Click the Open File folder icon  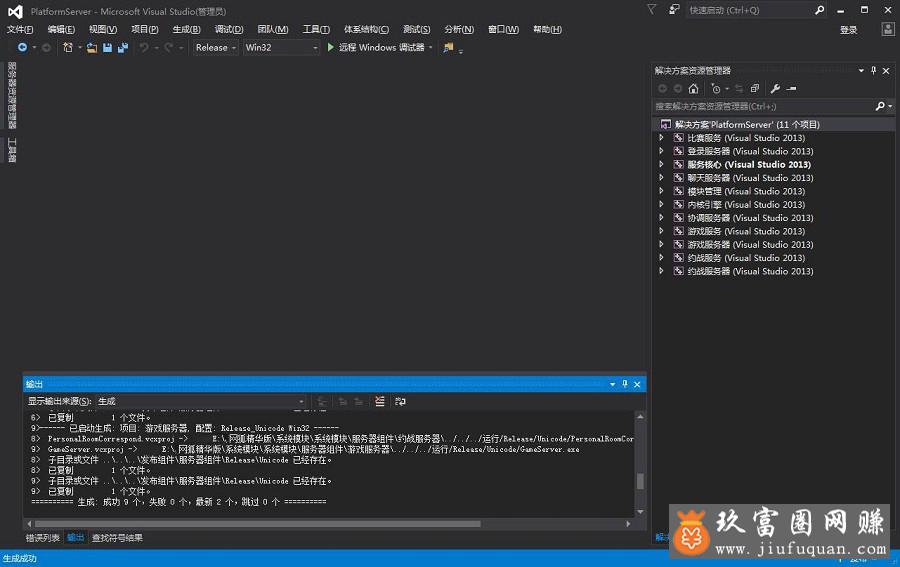click(92, 48)
